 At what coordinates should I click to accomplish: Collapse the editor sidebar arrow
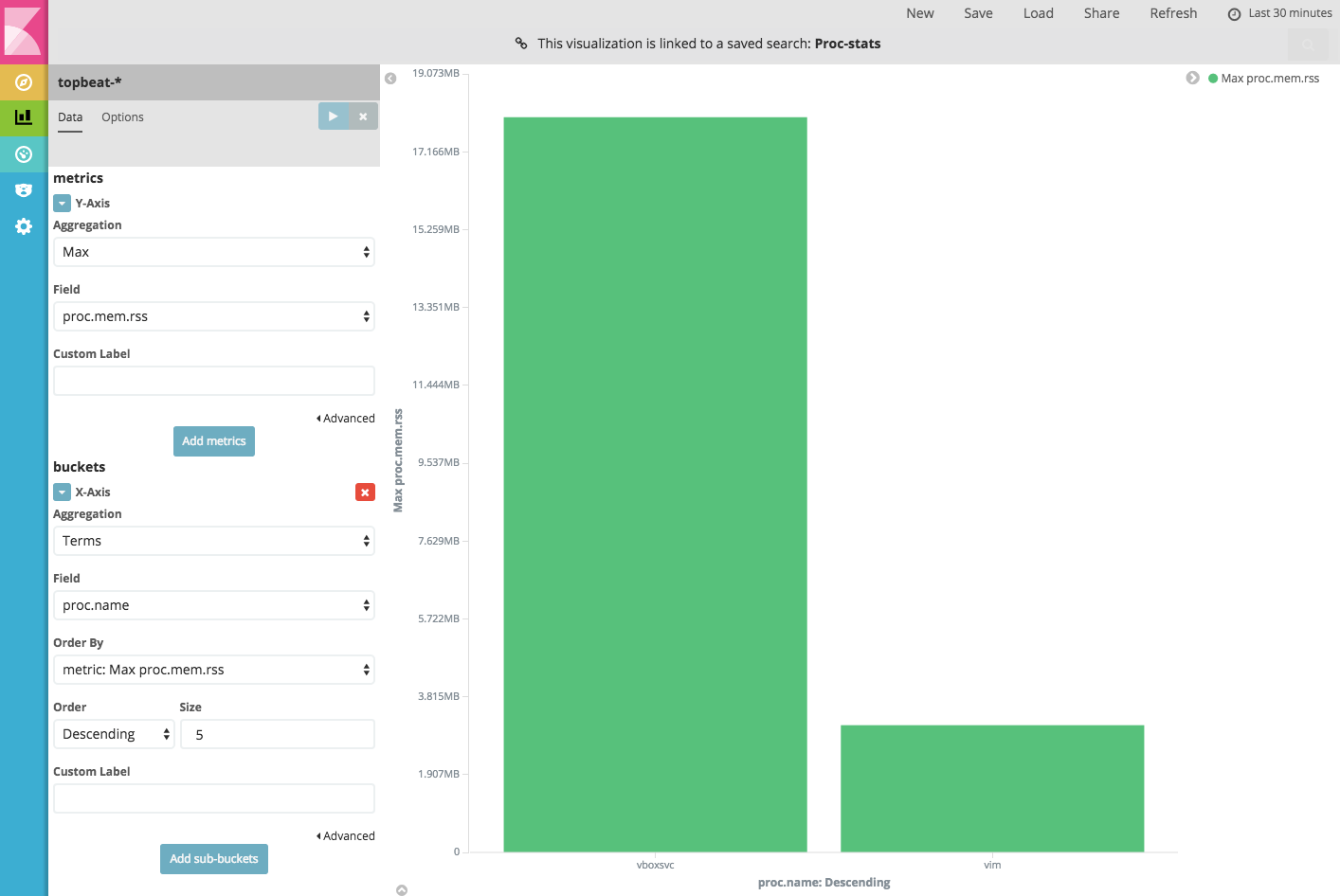pyautogui.click(x=390, y=79)
